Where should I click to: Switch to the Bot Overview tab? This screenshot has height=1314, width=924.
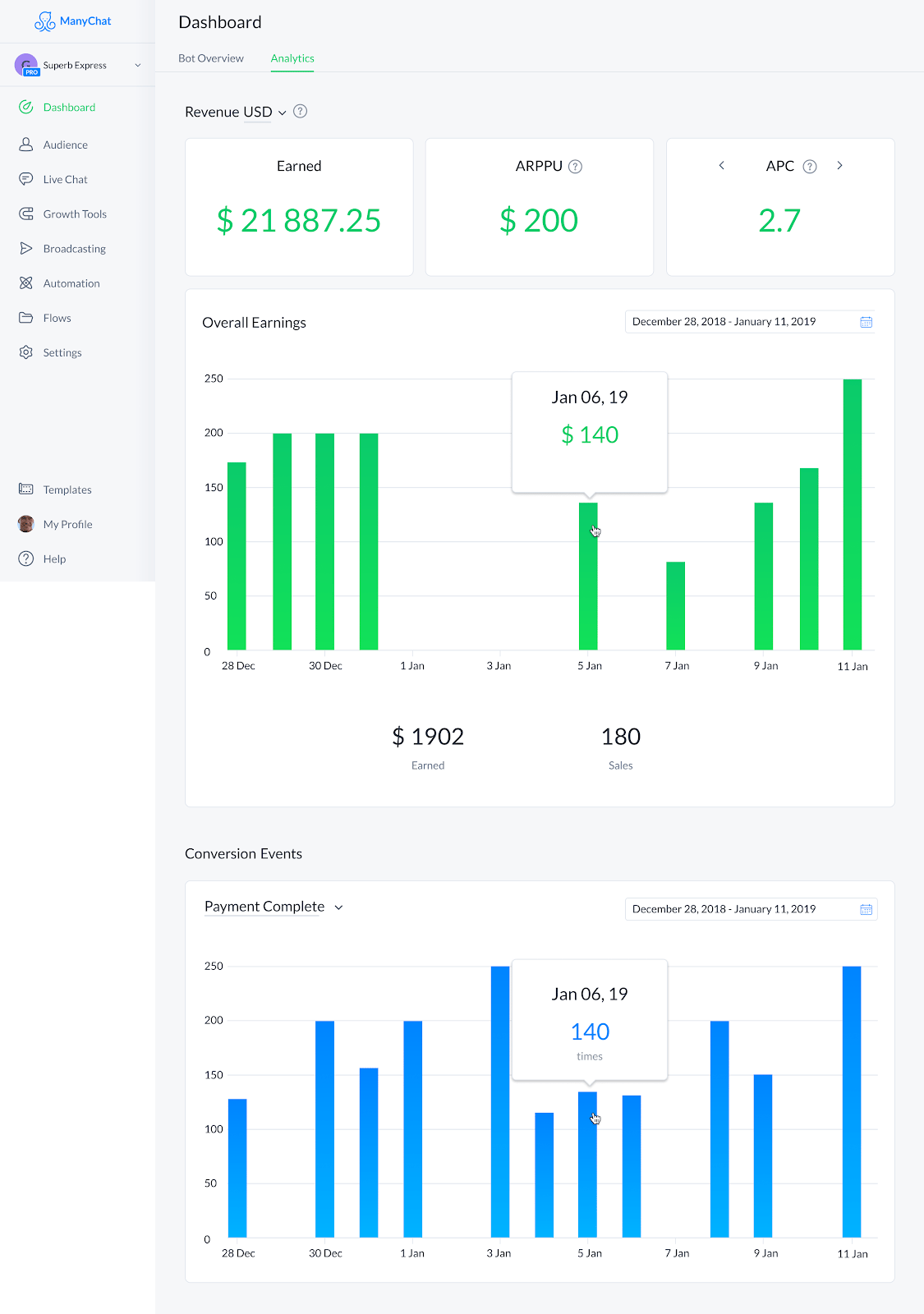211,58
